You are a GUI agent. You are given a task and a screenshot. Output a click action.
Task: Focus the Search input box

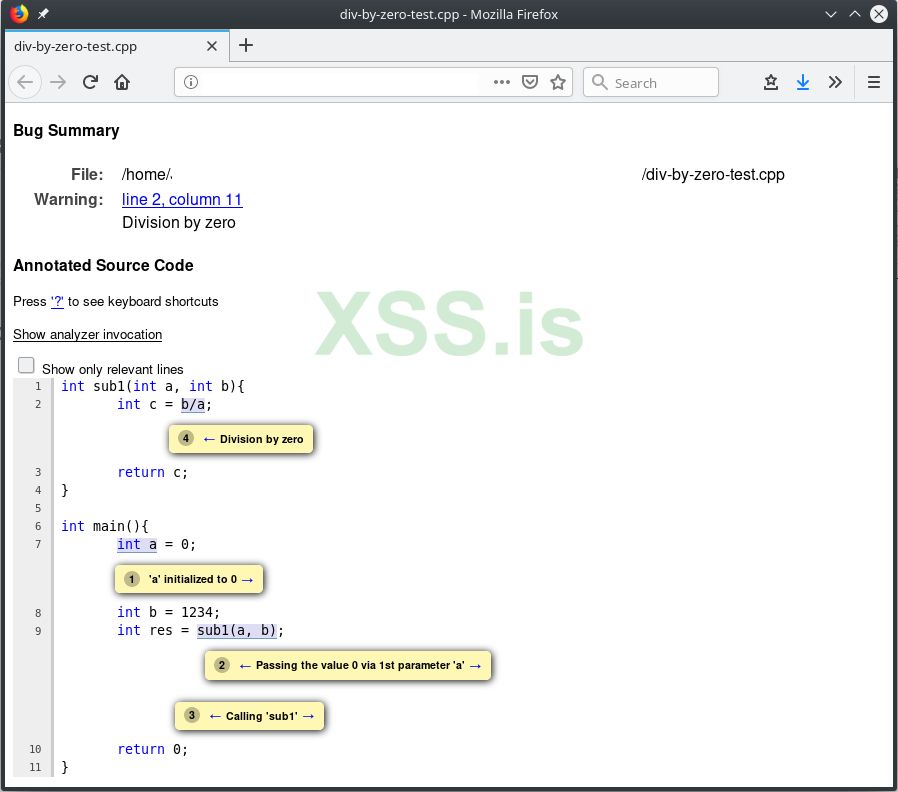coord(651,82)
